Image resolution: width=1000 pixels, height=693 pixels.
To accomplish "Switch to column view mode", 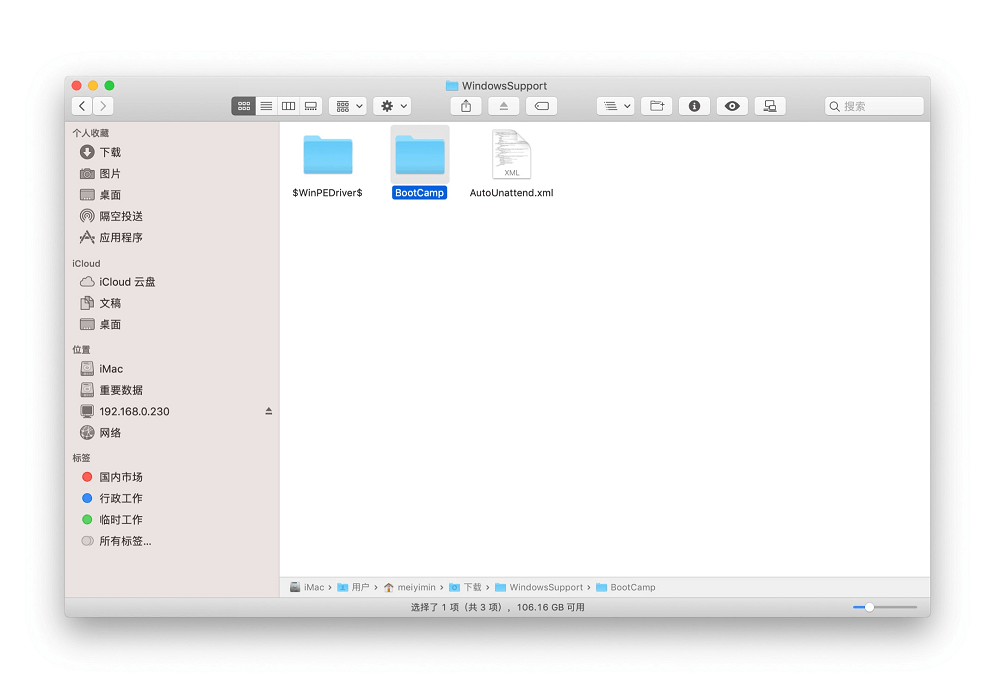I will [288, 106].
